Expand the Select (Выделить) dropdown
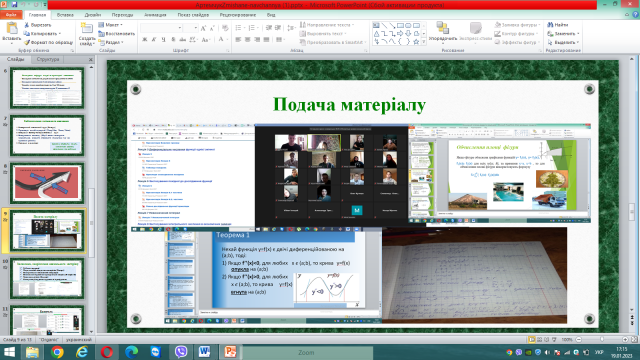Viewport: 640px width, 360px height. tap(563, 42)
